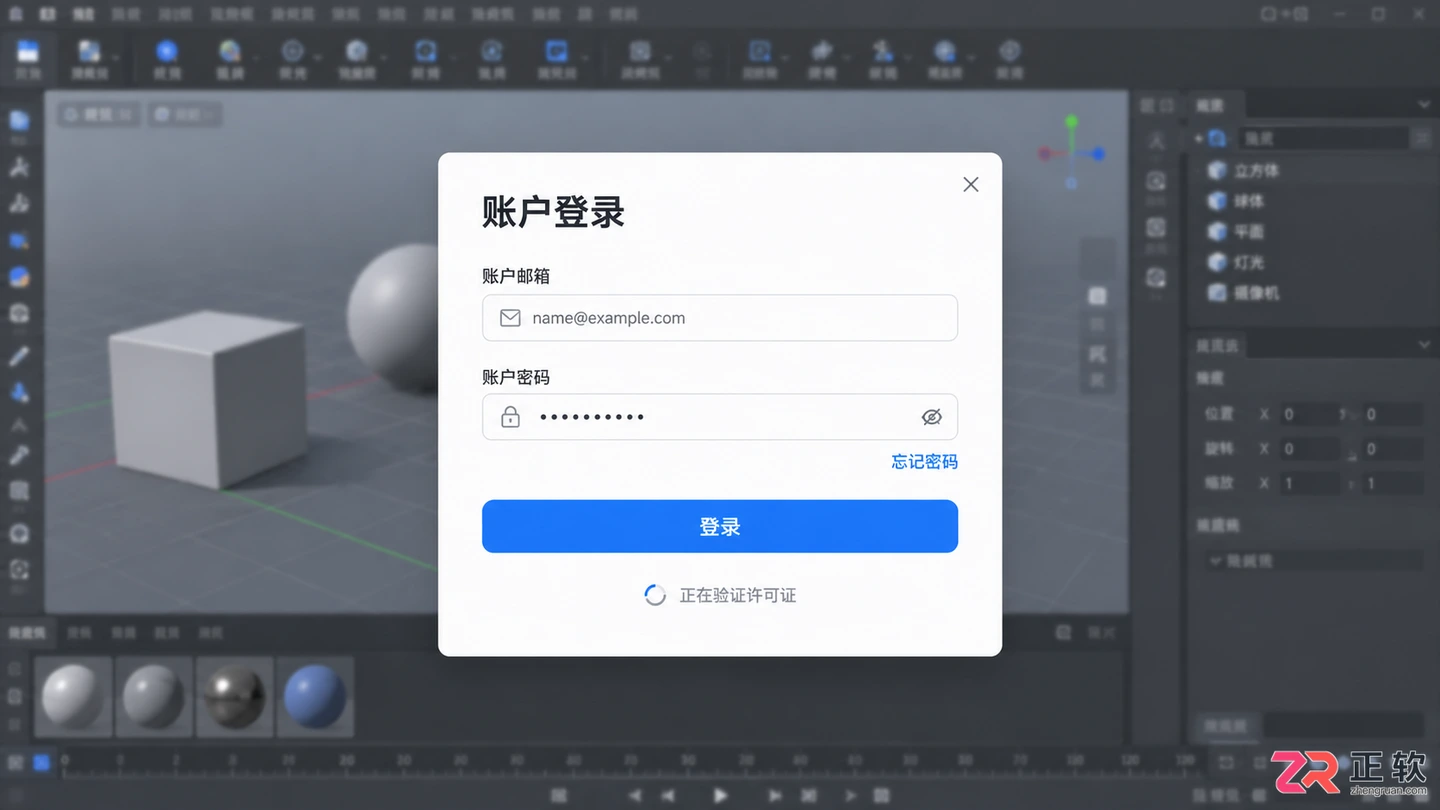Focus the 账户密码 password input field
The width and height of the screenshot is (1440, 810).
720,417
